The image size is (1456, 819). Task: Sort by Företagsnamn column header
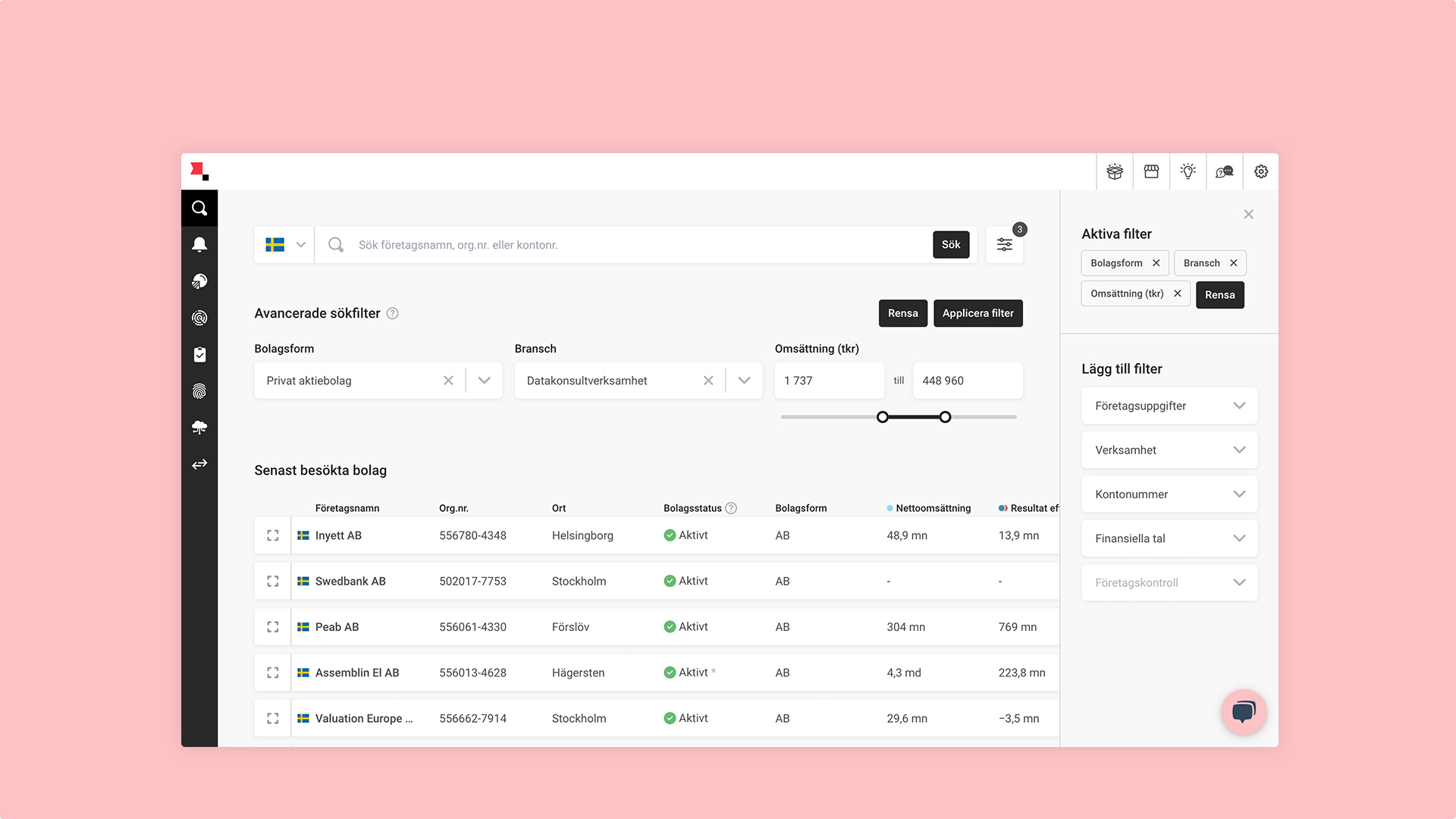[347, 508]
